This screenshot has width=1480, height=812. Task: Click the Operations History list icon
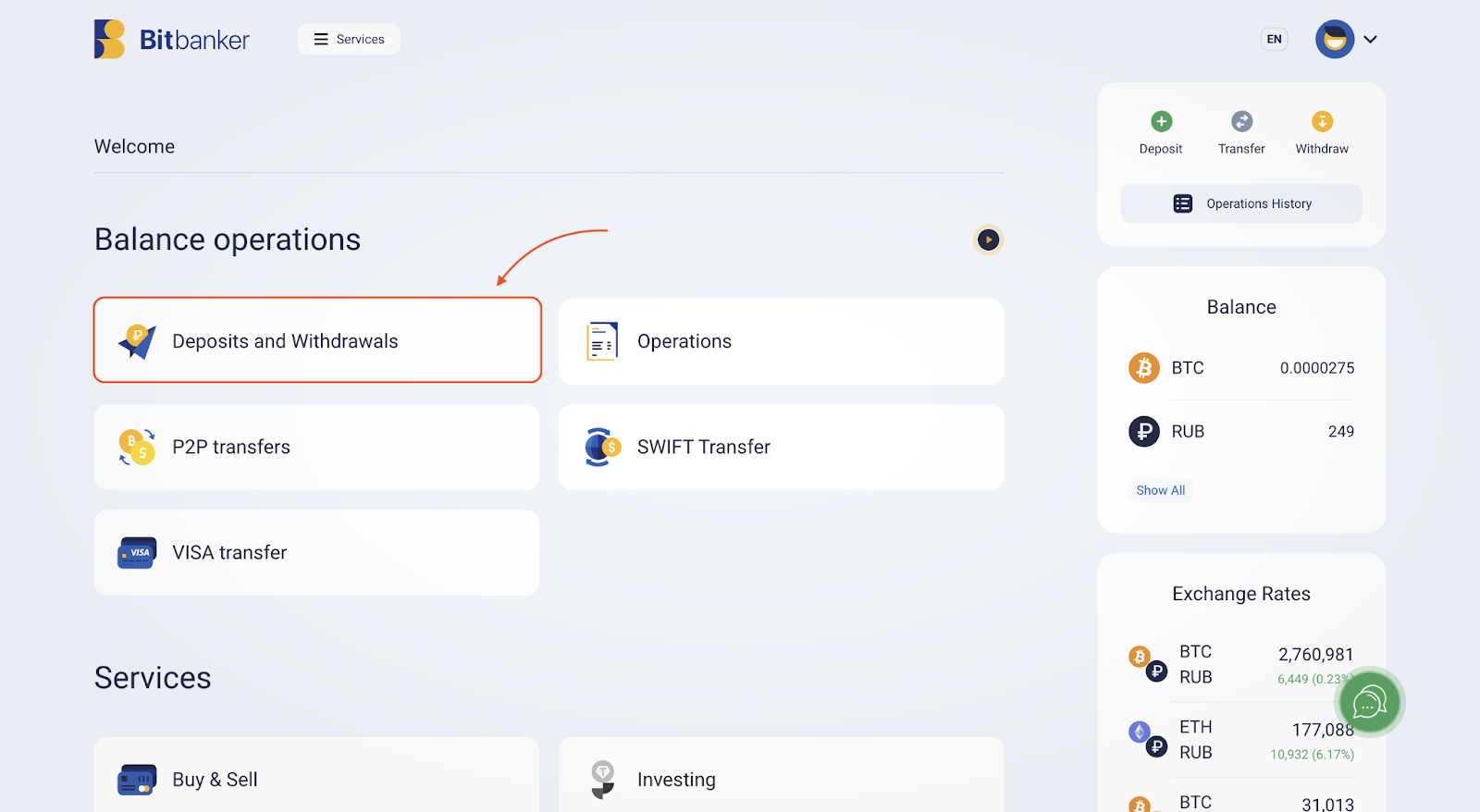(x=1183, y=203)
